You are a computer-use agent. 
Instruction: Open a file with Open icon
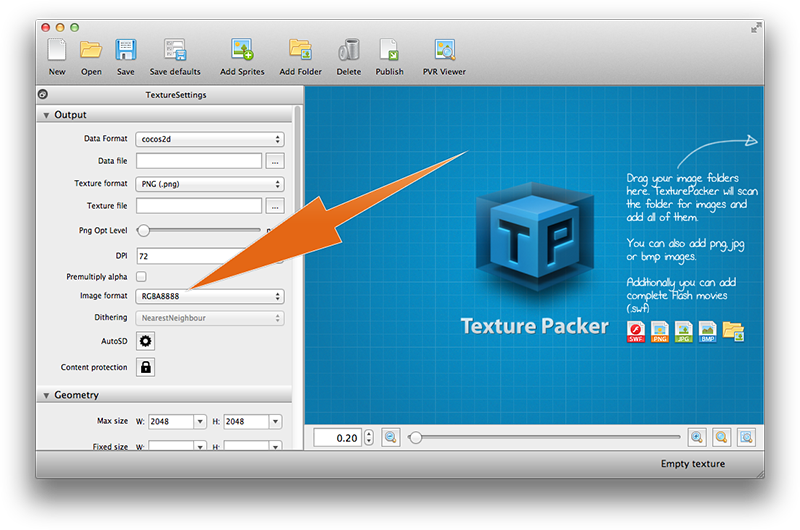[91, 50]
